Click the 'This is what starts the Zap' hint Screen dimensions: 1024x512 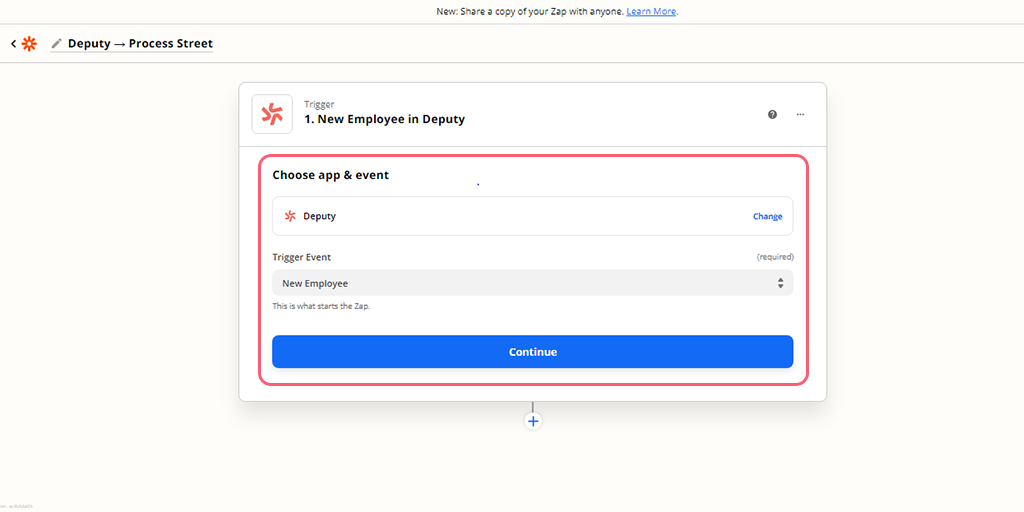(x=321, y=306)
